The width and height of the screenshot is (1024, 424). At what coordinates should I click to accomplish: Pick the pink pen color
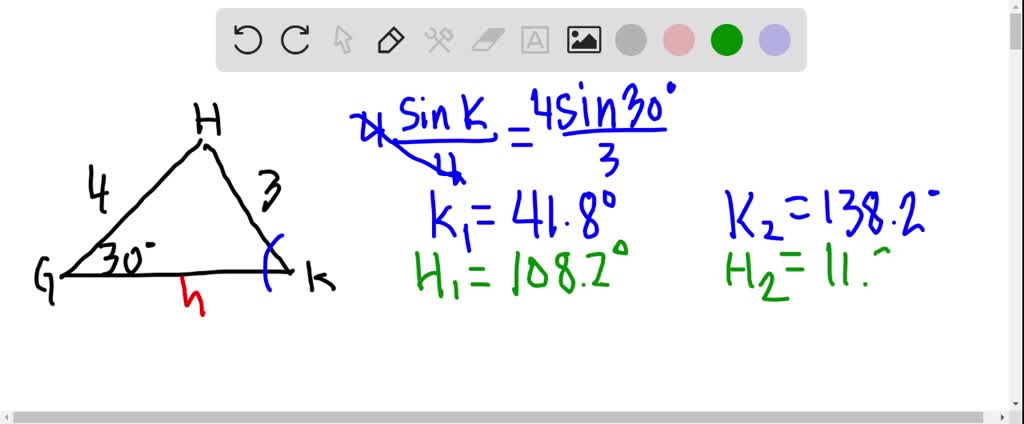pos(679,41)
